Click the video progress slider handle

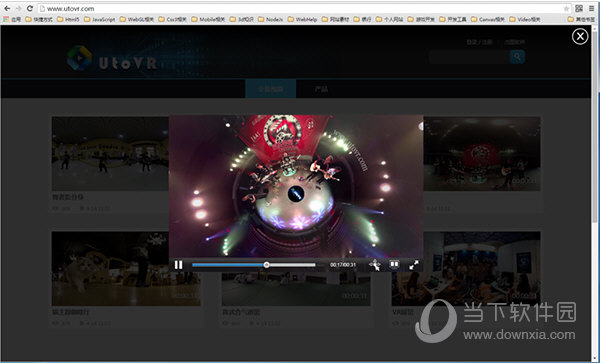pos(266,265)
